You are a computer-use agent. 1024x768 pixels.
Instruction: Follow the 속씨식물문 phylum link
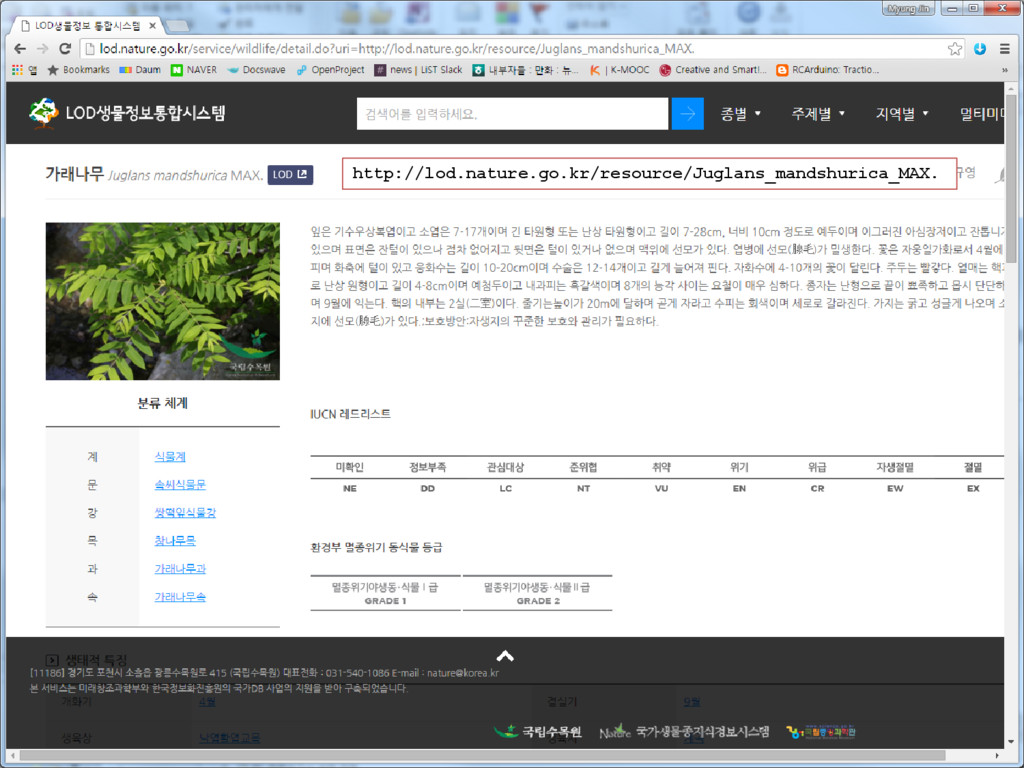coord(180,485)
